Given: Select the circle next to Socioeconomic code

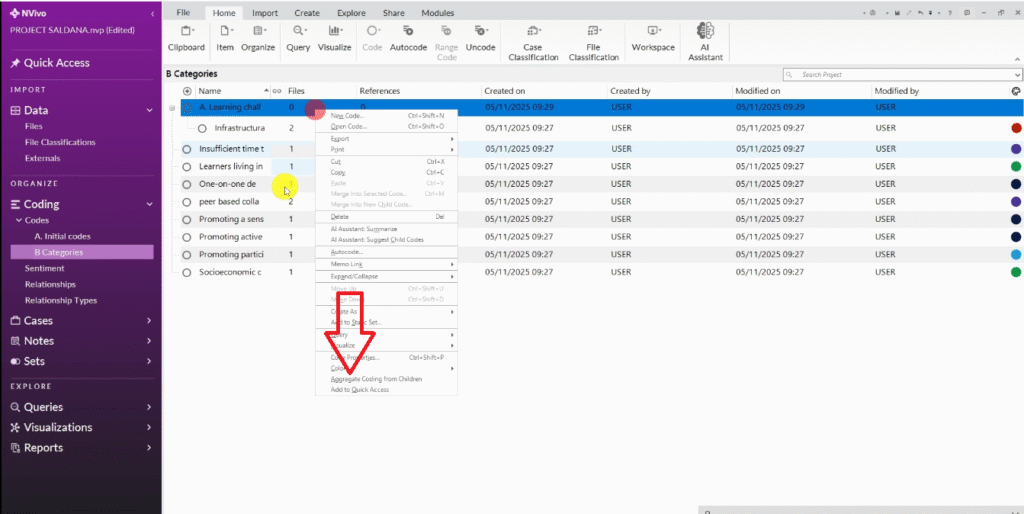Looking at the screenshot, I should 187,272.
